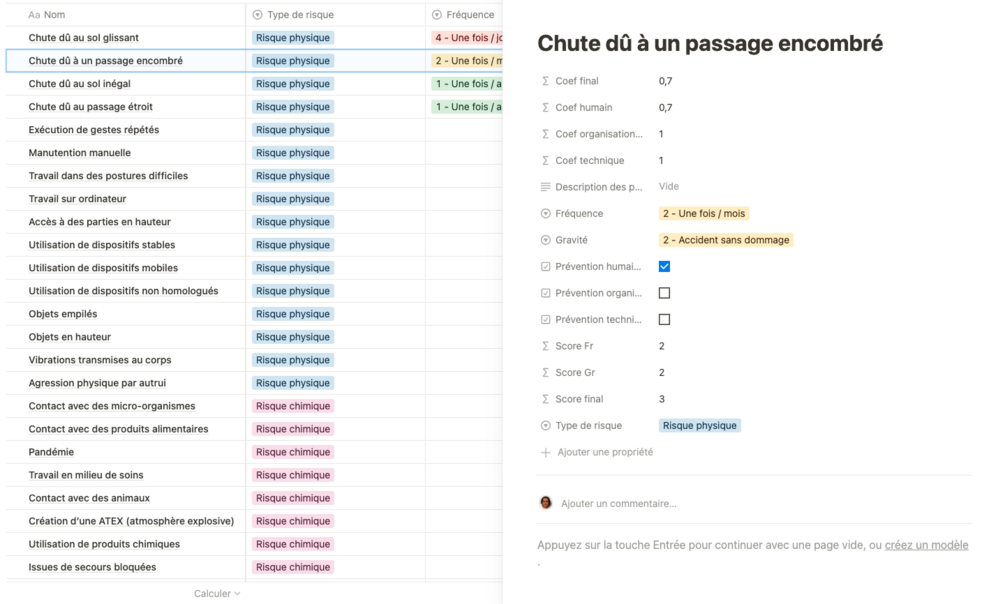Click the text icon beside Description property
The height and width of the screenshot is (604, 1005).
[545, 187]
